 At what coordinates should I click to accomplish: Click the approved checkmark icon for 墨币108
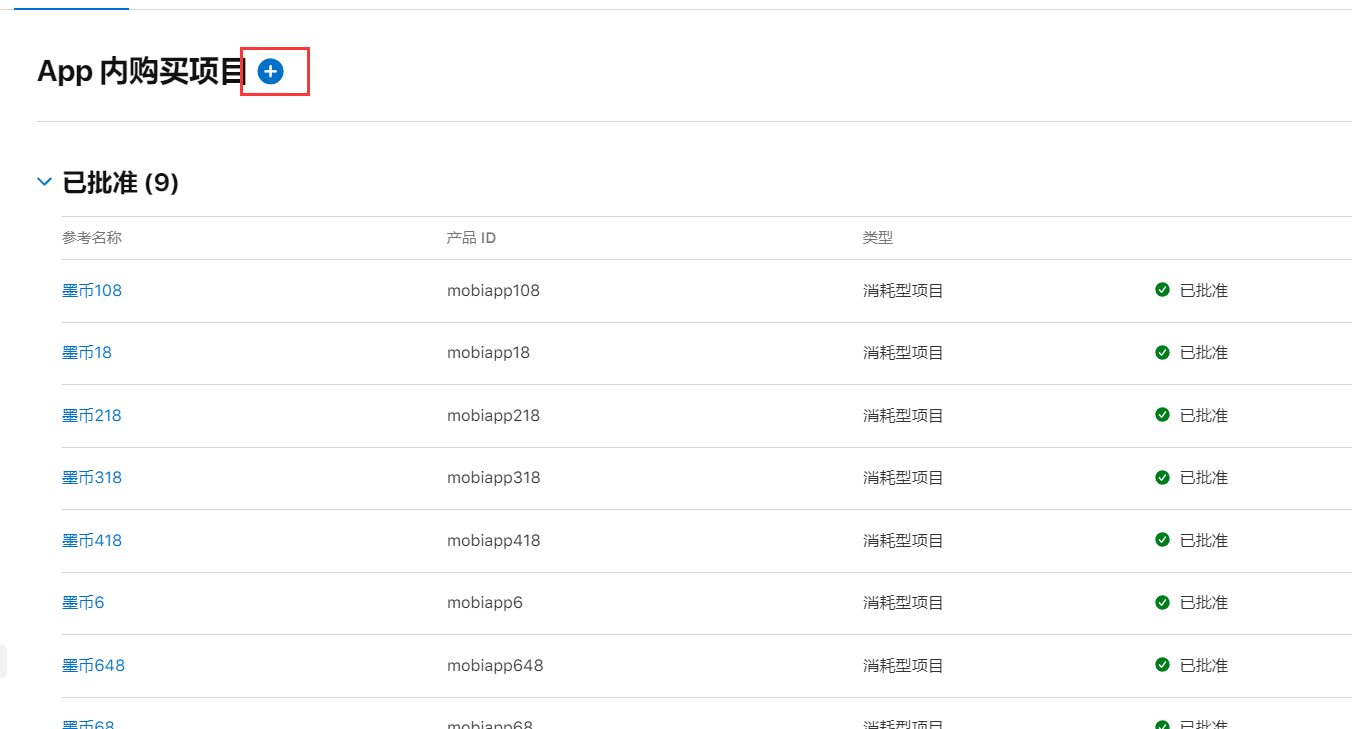click(1162, 290)
